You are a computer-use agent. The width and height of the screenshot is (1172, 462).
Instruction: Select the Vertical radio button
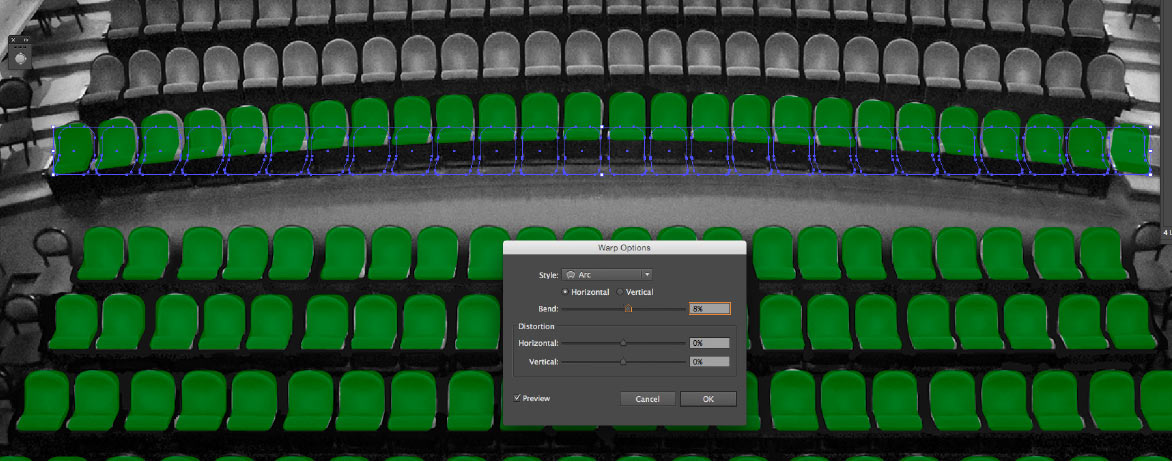tap(619, 292)
